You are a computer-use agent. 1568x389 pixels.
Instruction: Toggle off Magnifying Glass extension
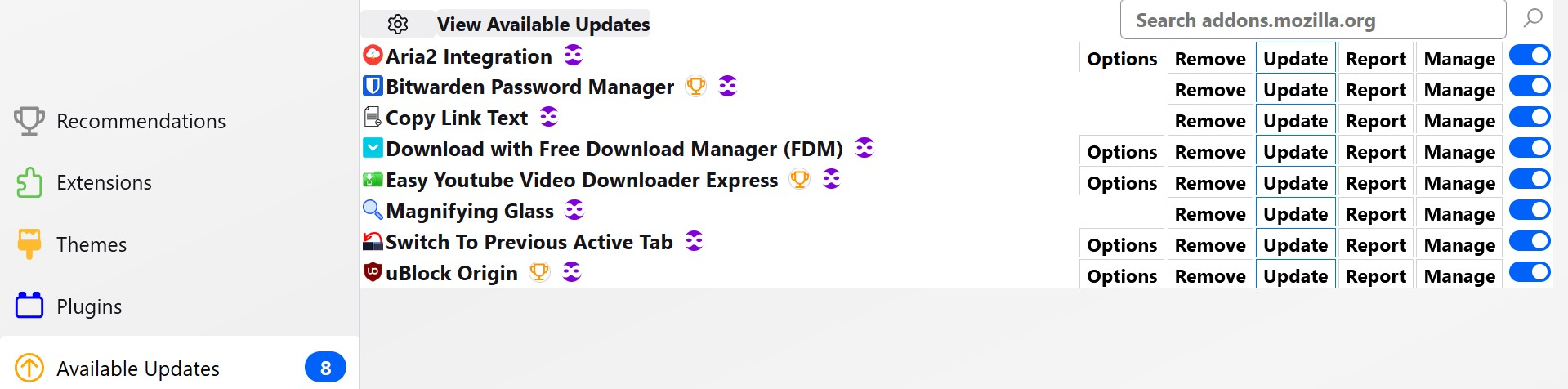pyautogui.click(x=1530, y=210)
